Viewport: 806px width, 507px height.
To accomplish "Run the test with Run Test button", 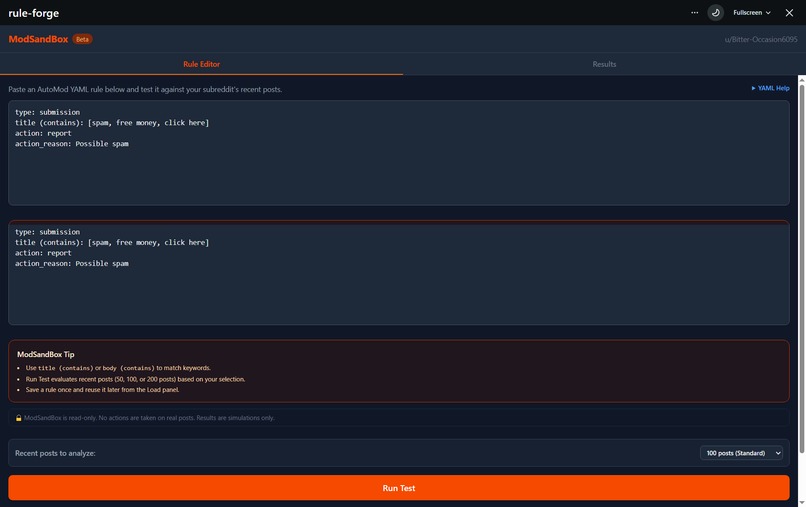I will [x=398, y=488].
